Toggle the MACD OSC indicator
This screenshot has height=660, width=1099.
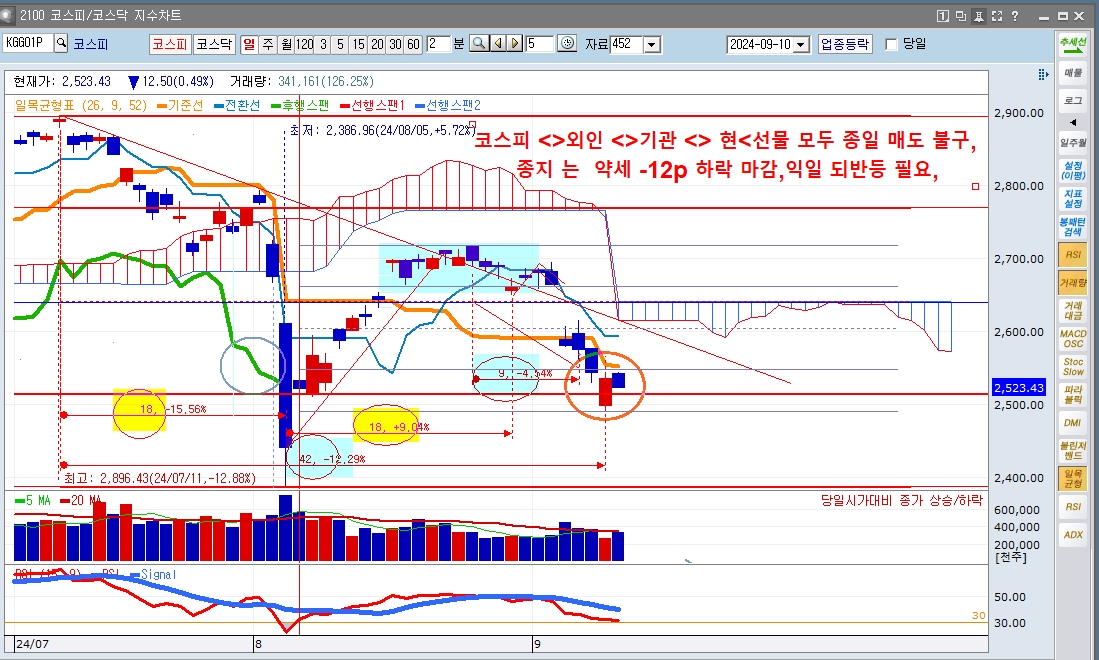1073,338
